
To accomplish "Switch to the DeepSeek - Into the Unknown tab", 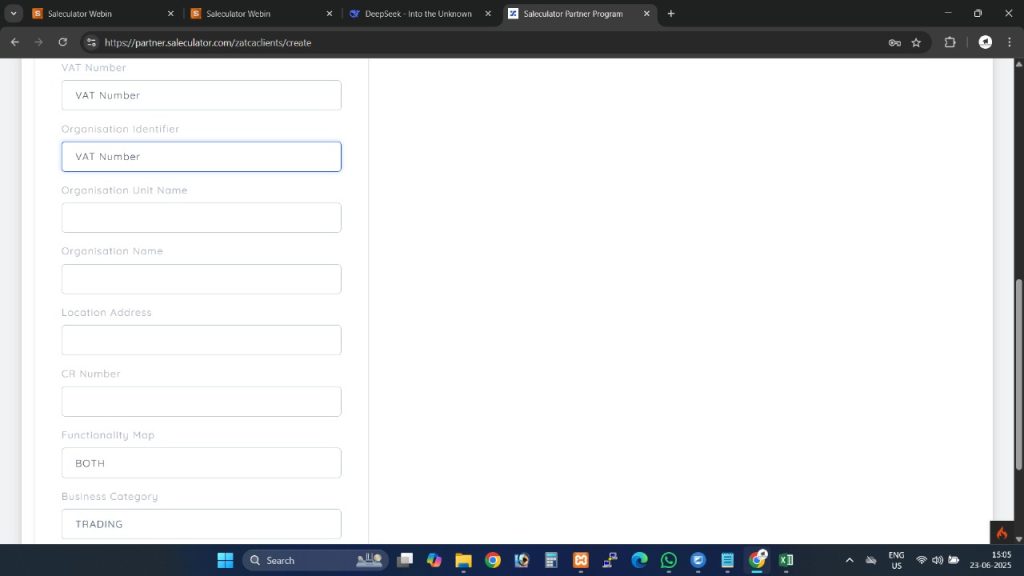I will pos(418,14).
